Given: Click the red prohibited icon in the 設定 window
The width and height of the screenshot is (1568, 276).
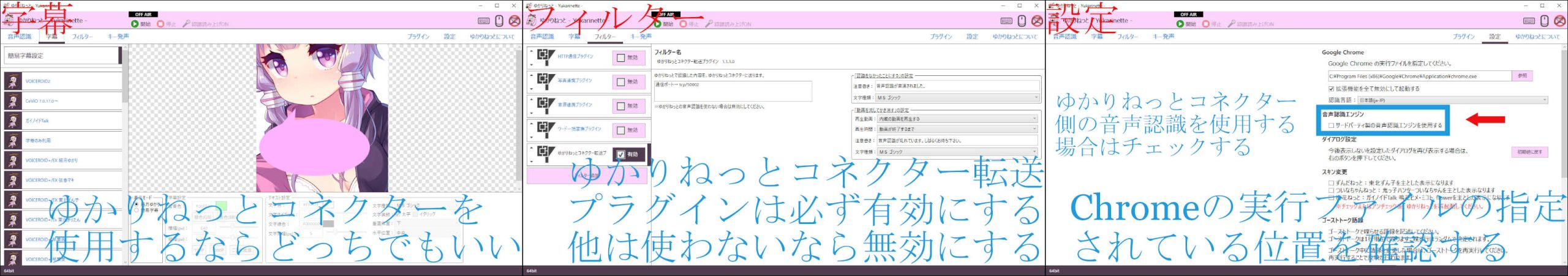Looking at the screenshot, I should [1560, 21].
